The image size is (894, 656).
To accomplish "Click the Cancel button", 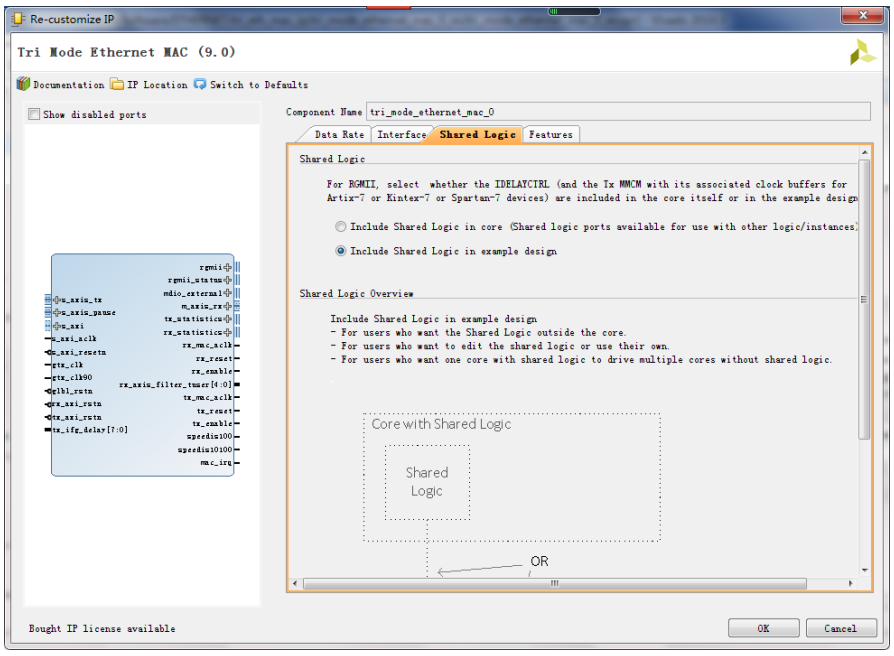I will 840,628.
